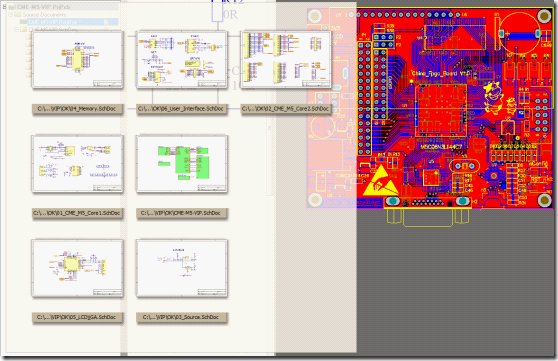Click the 05_LCD|GA.SchDoc path label
Screen dimensions: 558x361
[78, 317]
